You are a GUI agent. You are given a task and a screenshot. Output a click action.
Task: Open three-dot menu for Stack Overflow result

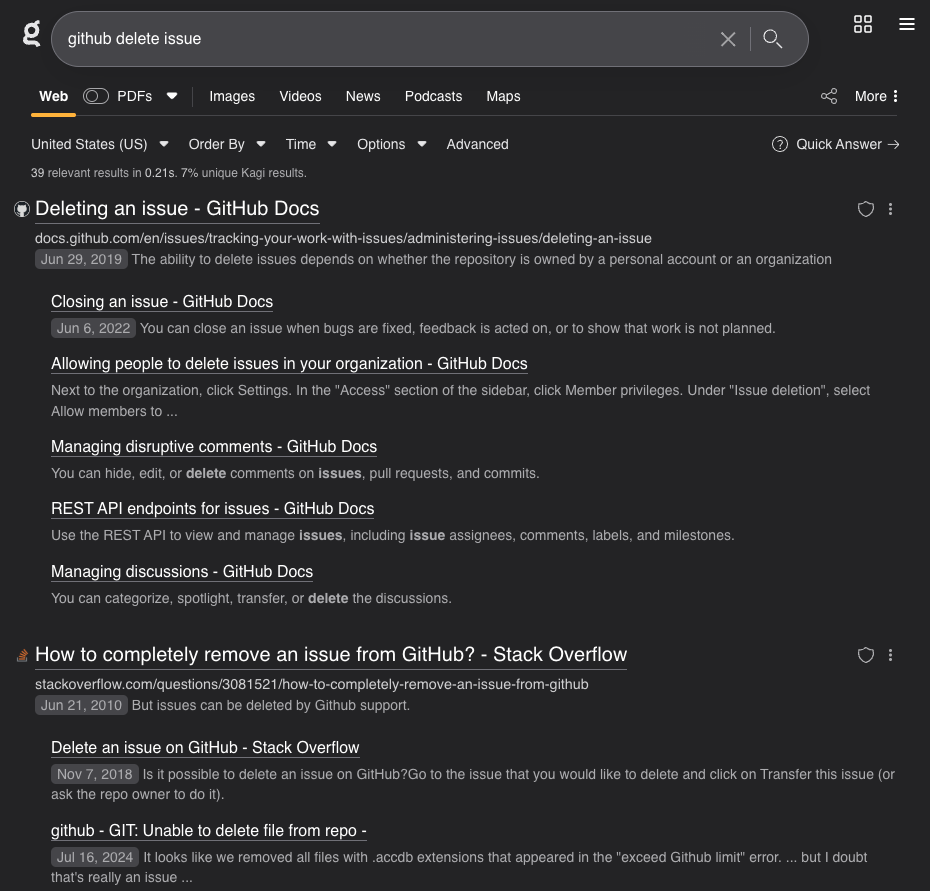pyautogui.click(x=890, y=655)
